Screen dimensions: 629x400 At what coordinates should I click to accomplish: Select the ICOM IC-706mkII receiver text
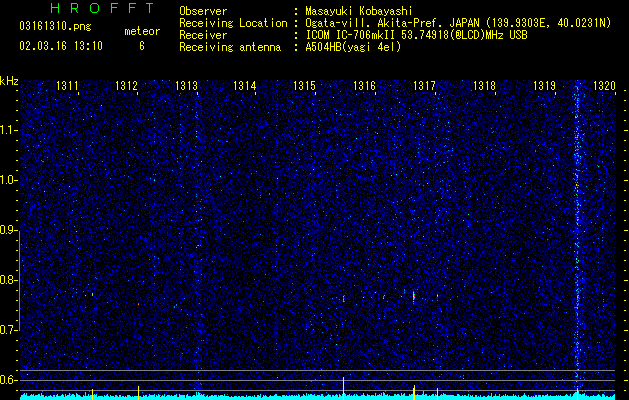(x=416, y=35)
